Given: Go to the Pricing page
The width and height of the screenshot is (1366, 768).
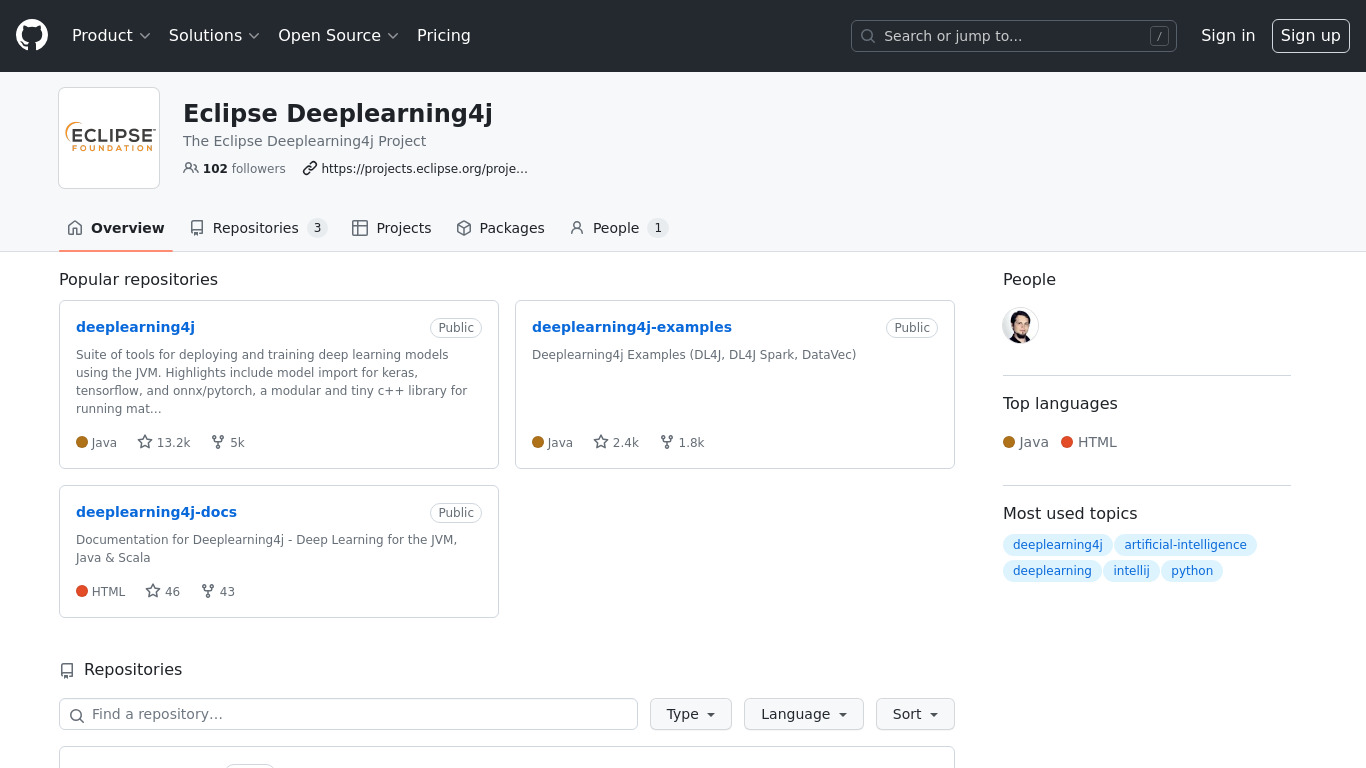Looking at the screenshot, I should [444, 36].
